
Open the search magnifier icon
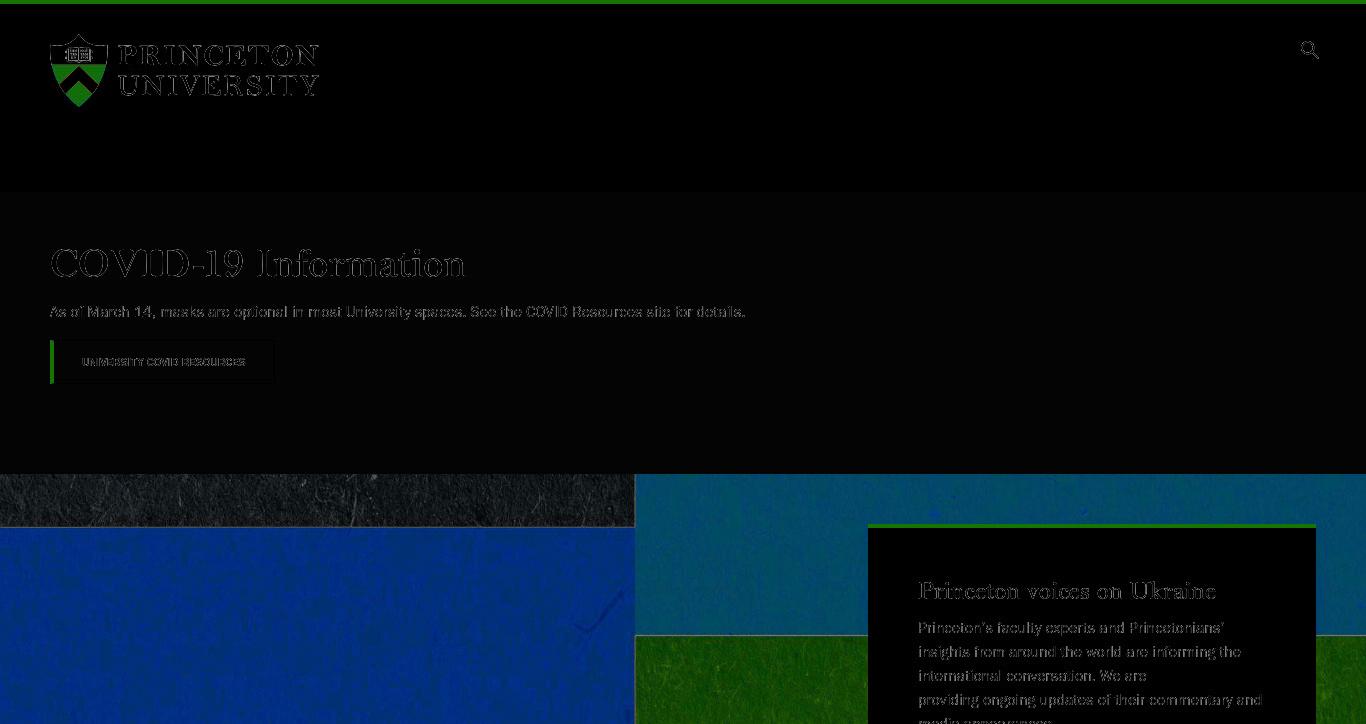(1309, 50)
